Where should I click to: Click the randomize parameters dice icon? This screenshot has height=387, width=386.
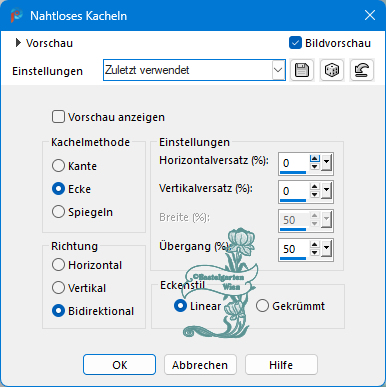coord(332,70)
